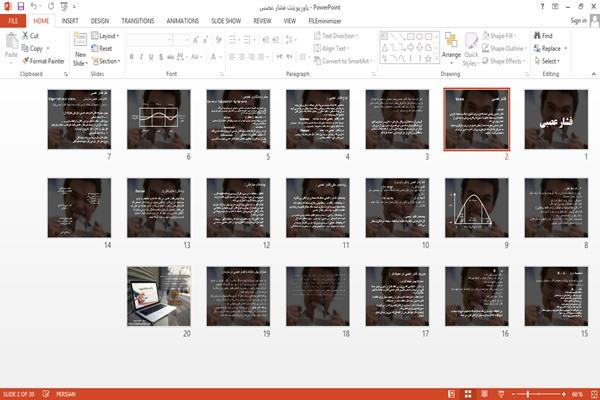Select slide 20 laptop thumbnail

tap(159, 296)
